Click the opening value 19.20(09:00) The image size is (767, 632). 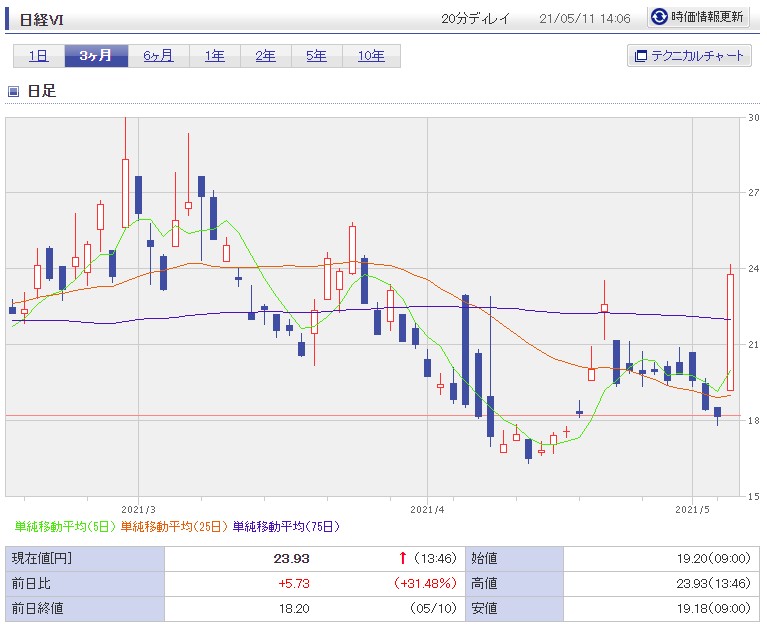pyautogui.click(x=713, y=558)
